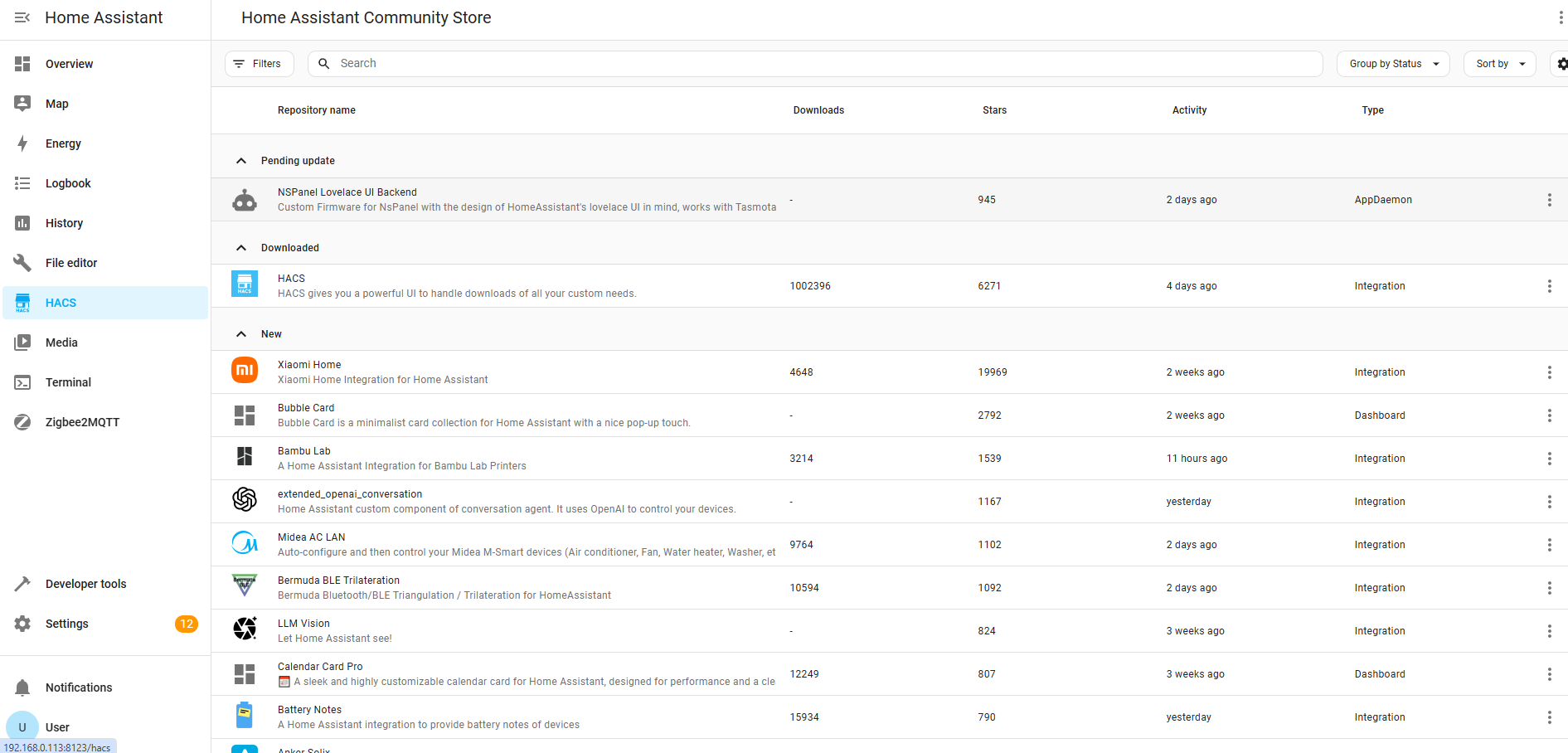Open the Sort by dropdown

tap(1500, 64)
